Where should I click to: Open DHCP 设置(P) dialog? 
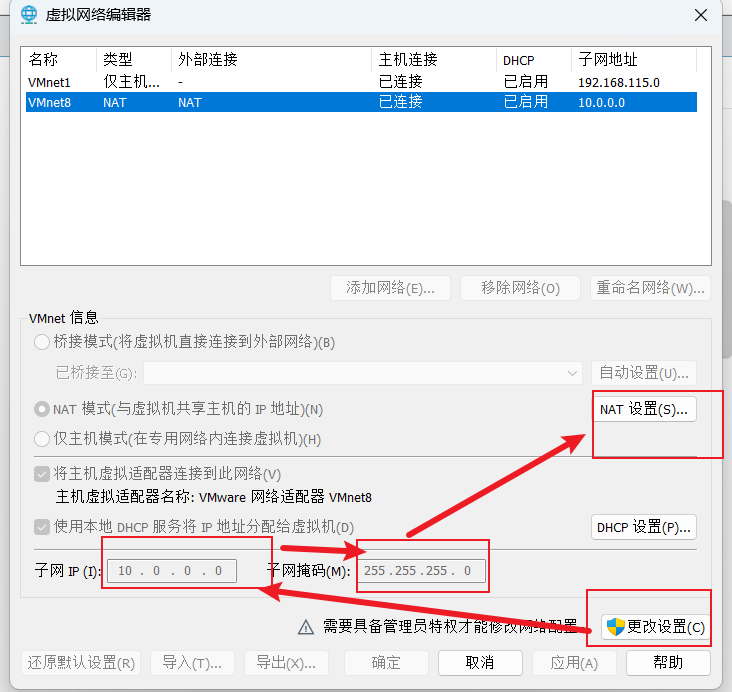[644, 528]
